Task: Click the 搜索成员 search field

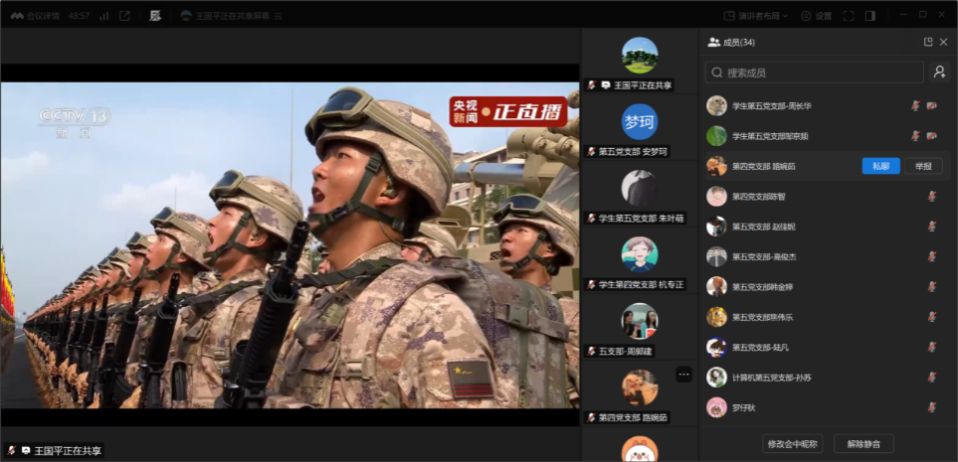Action: (812, 72)
